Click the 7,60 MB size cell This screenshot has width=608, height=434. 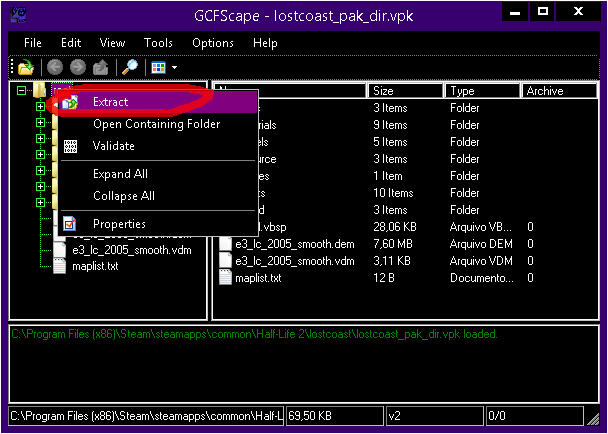393,244
